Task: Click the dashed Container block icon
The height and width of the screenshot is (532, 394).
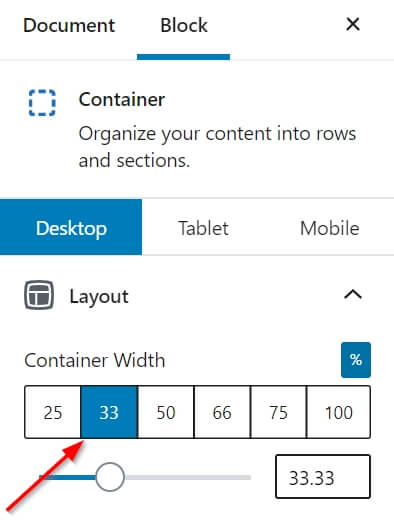Action: (42, 103)
